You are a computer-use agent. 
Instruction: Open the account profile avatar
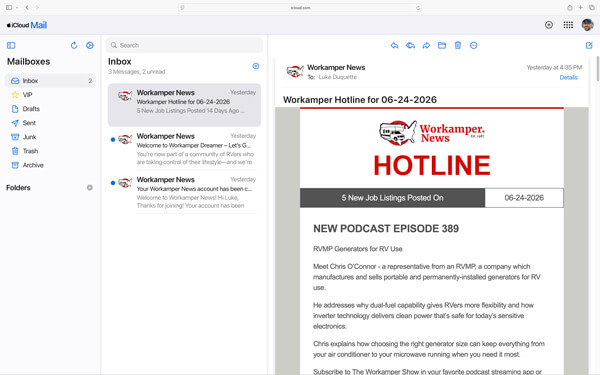587,25
